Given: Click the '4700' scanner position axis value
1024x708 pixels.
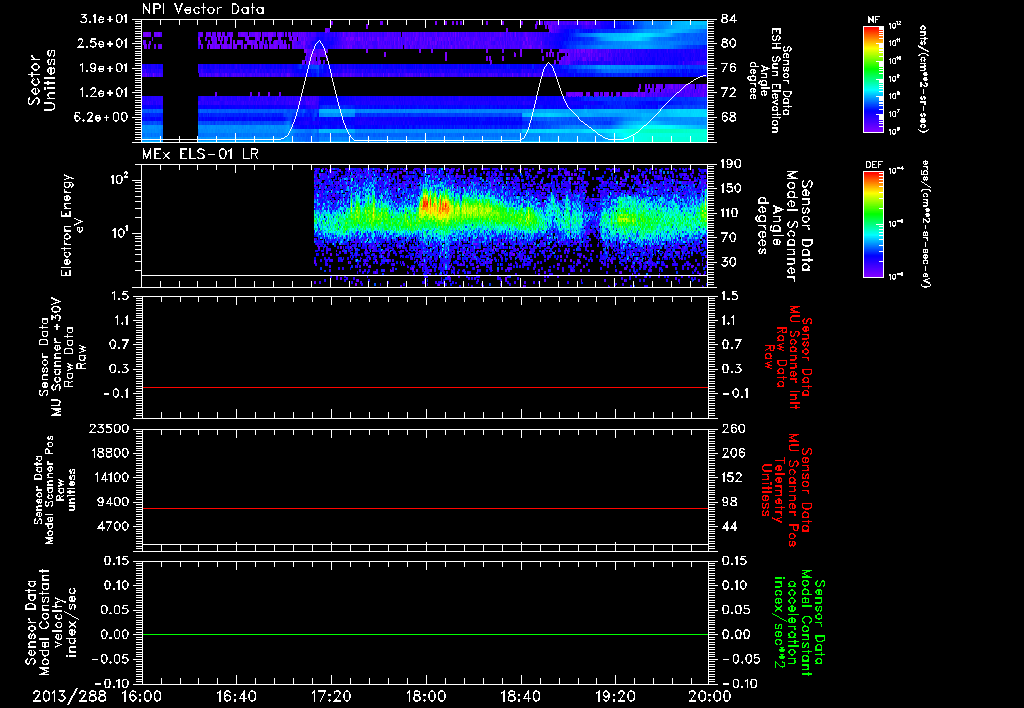Looking at the screenshot, I should (114, 526).
